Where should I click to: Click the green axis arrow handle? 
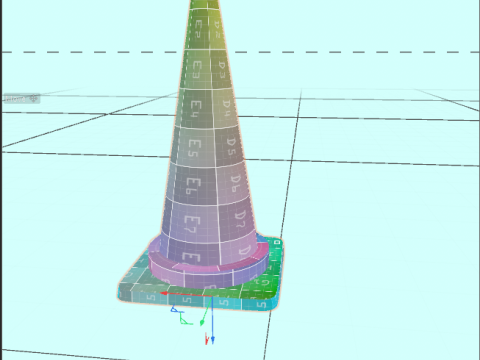[x=202, y=323]
